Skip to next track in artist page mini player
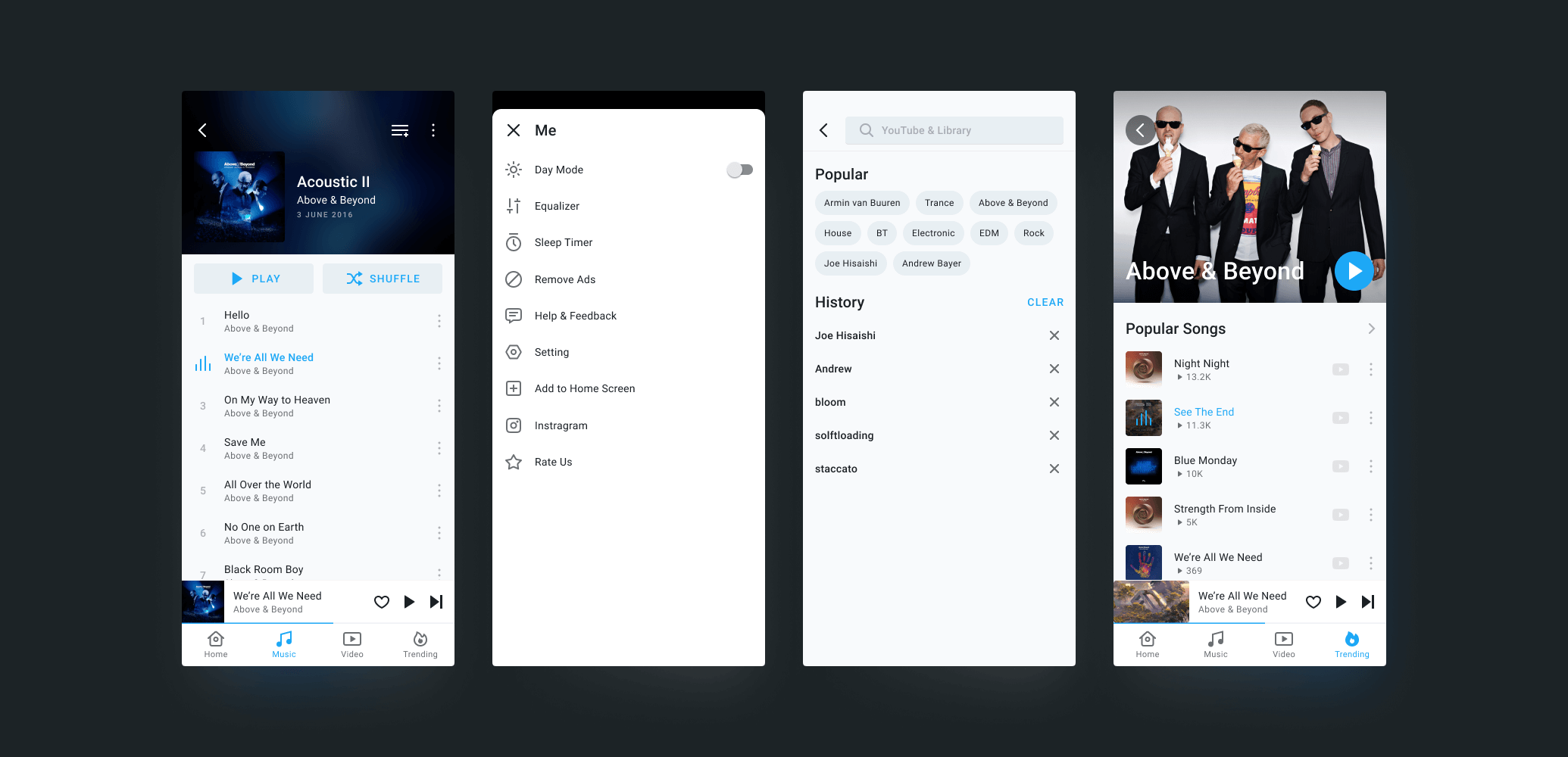This screenshot has width=1568, height=757. point(1368,602)
